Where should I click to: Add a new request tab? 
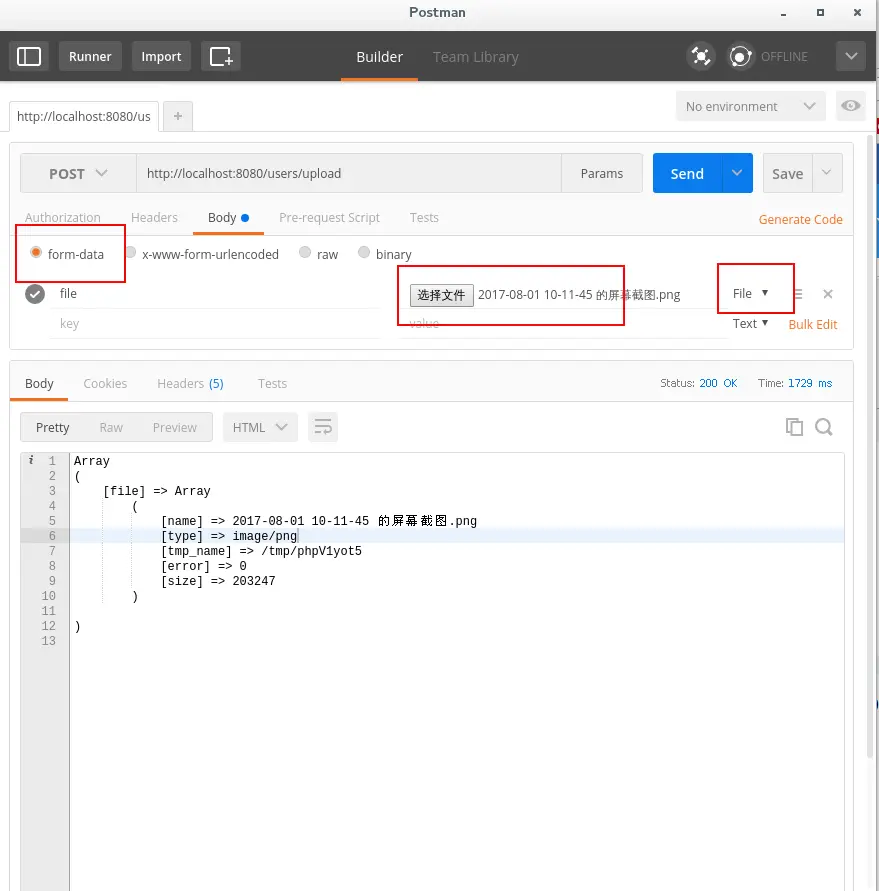tap(178, 116)
